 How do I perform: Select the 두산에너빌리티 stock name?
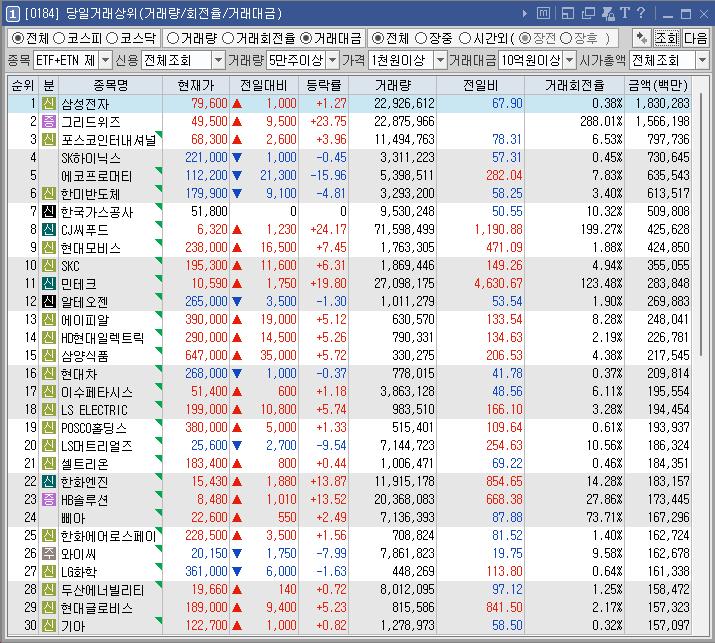point(103,590)
